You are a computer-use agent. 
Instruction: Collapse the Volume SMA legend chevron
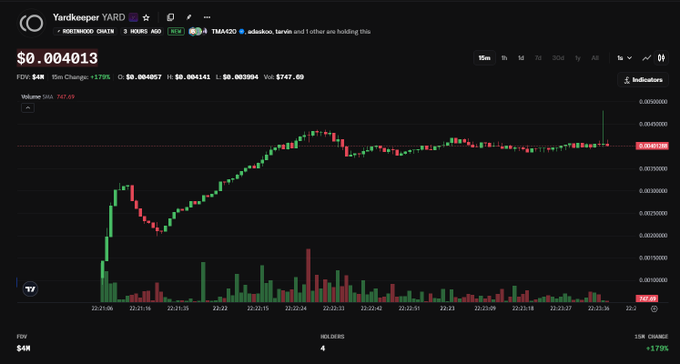(x=28, y=108)
